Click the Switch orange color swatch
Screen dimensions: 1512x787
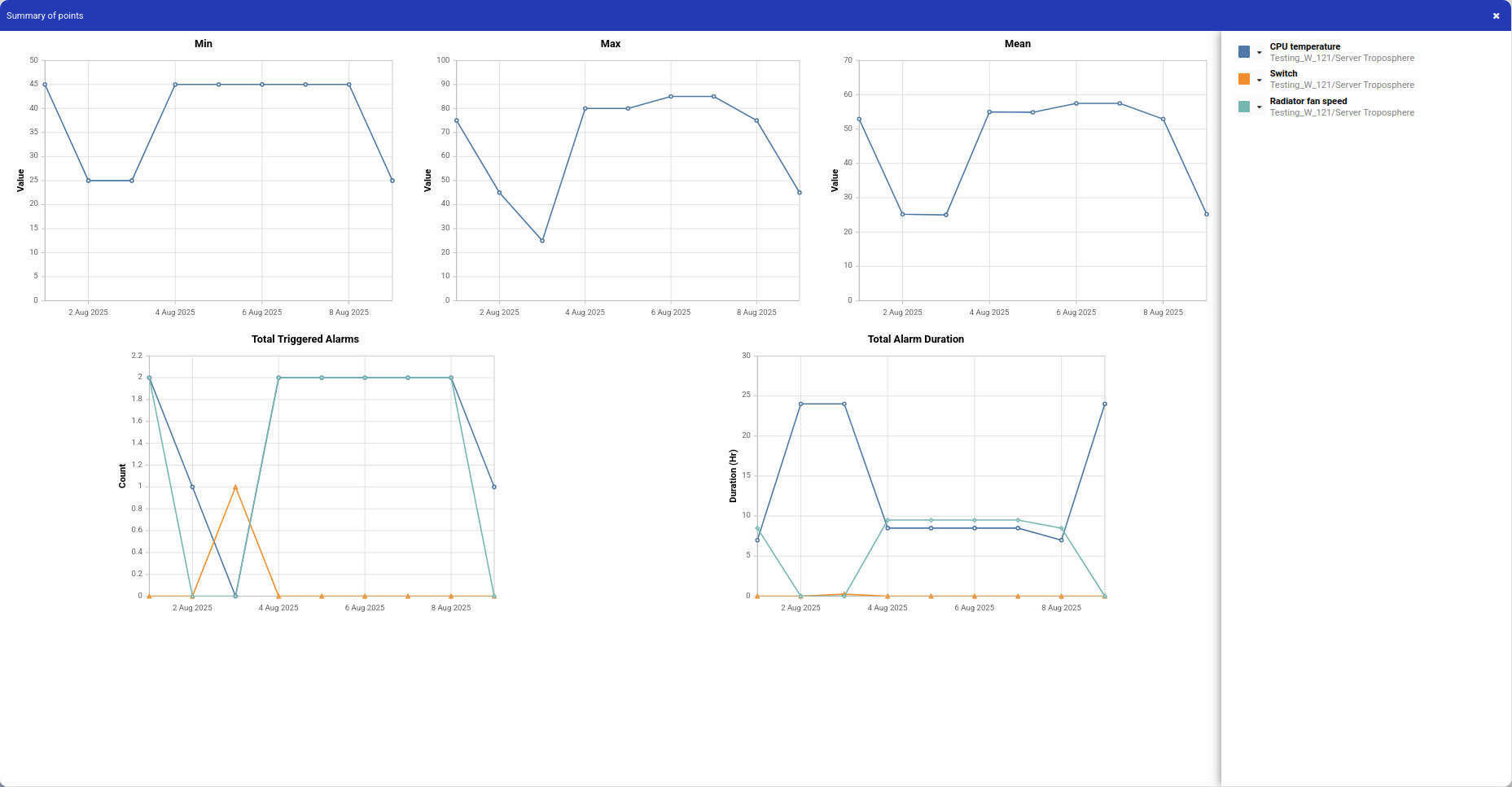[1244, 79]
